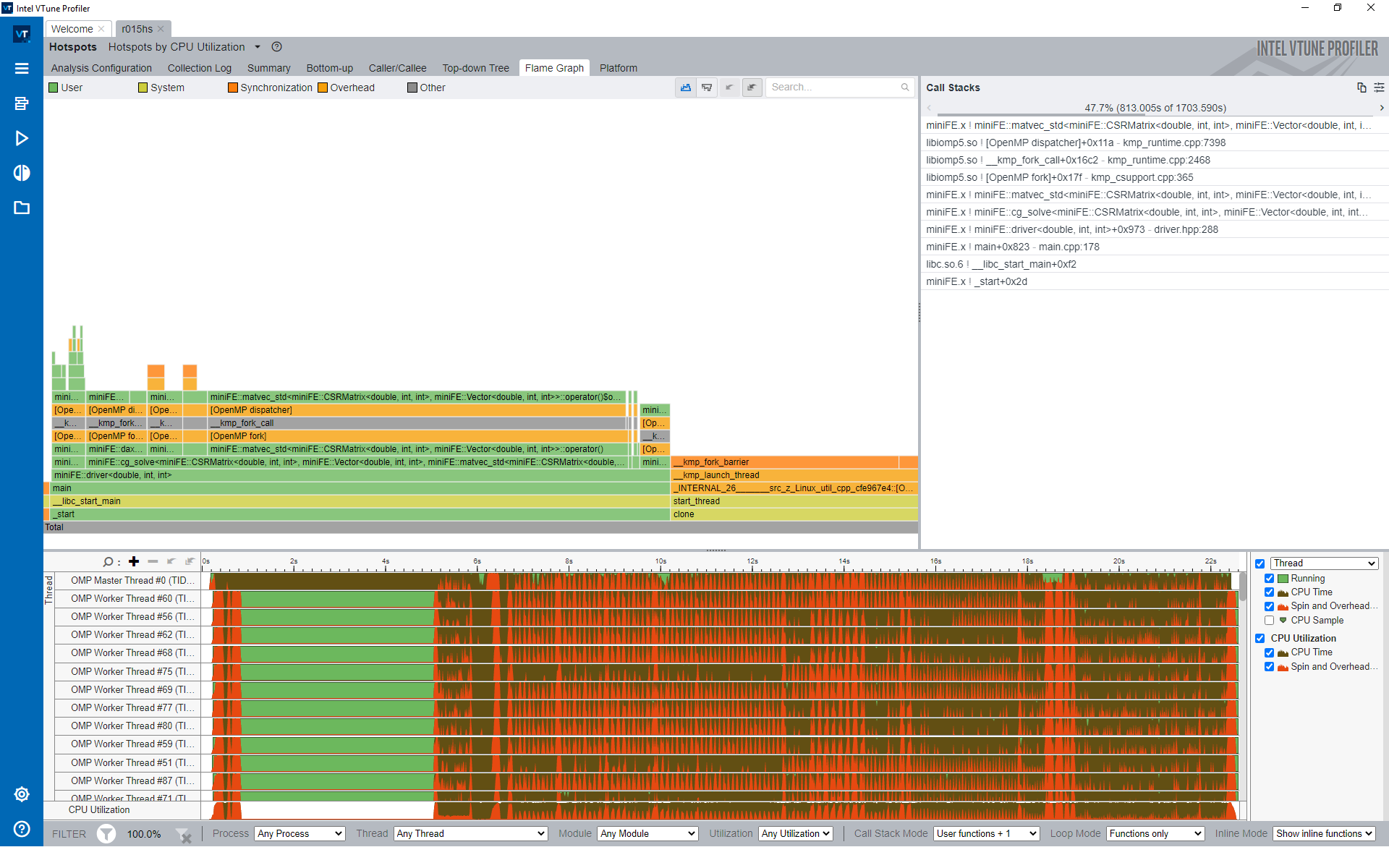Click the green User legend swatch
This screenshot has height=868, width=1389.
[53, 88]
